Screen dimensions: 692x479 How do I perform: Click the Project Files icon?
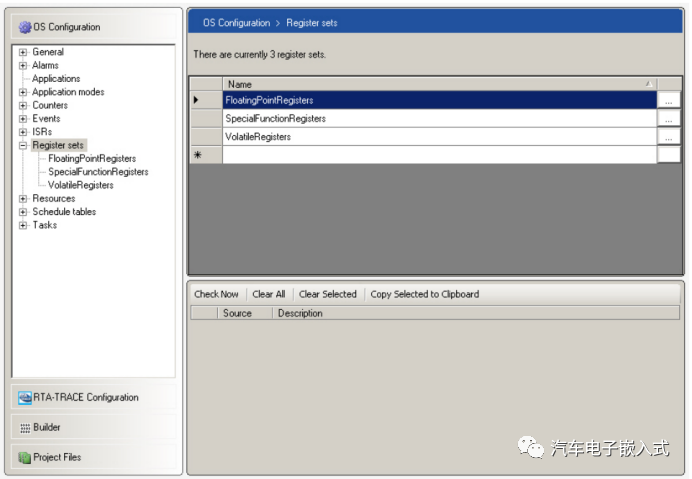point(25,457)
